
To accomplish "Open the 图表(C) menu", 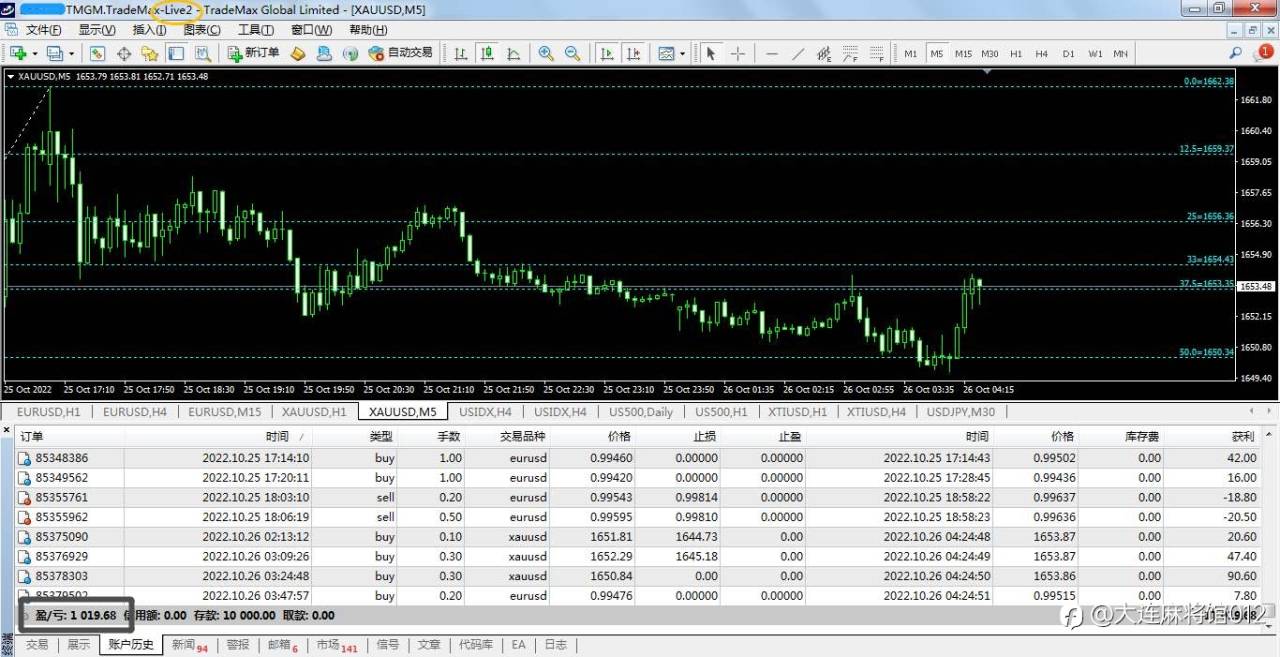I will (x=201, y=30).
